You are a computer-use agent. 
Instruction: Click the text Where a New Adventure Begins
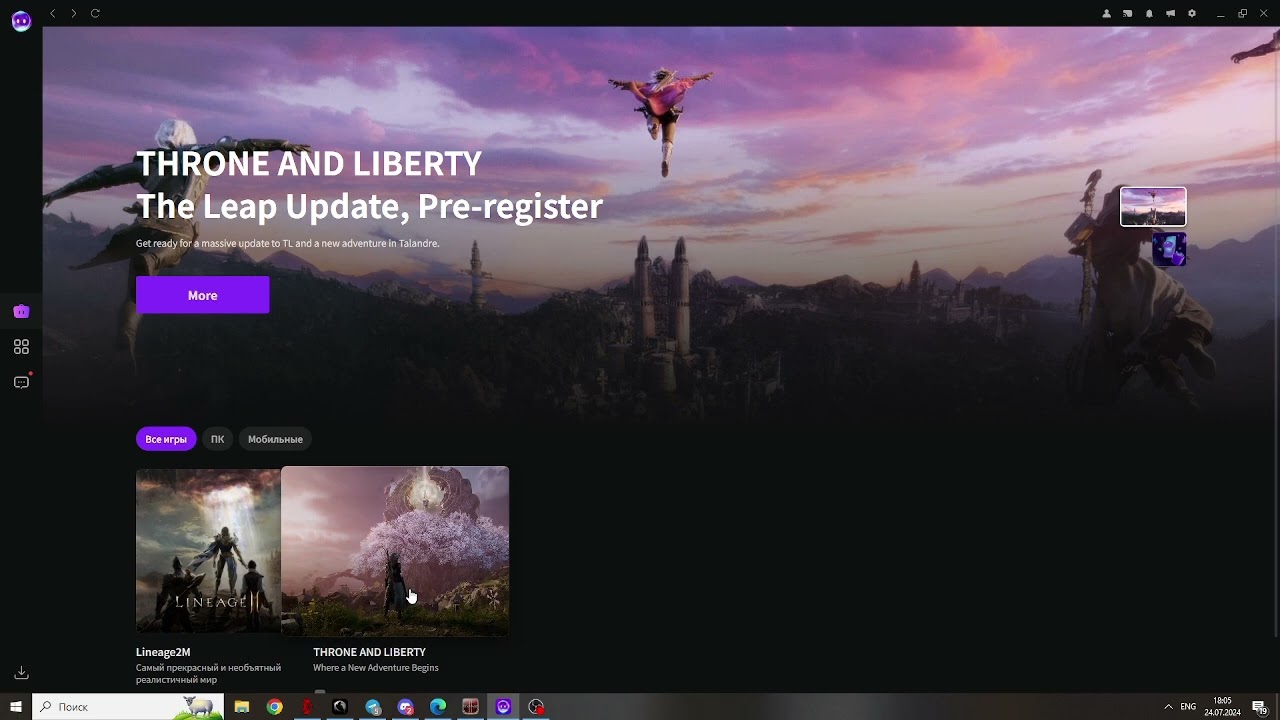click(376, 668)
